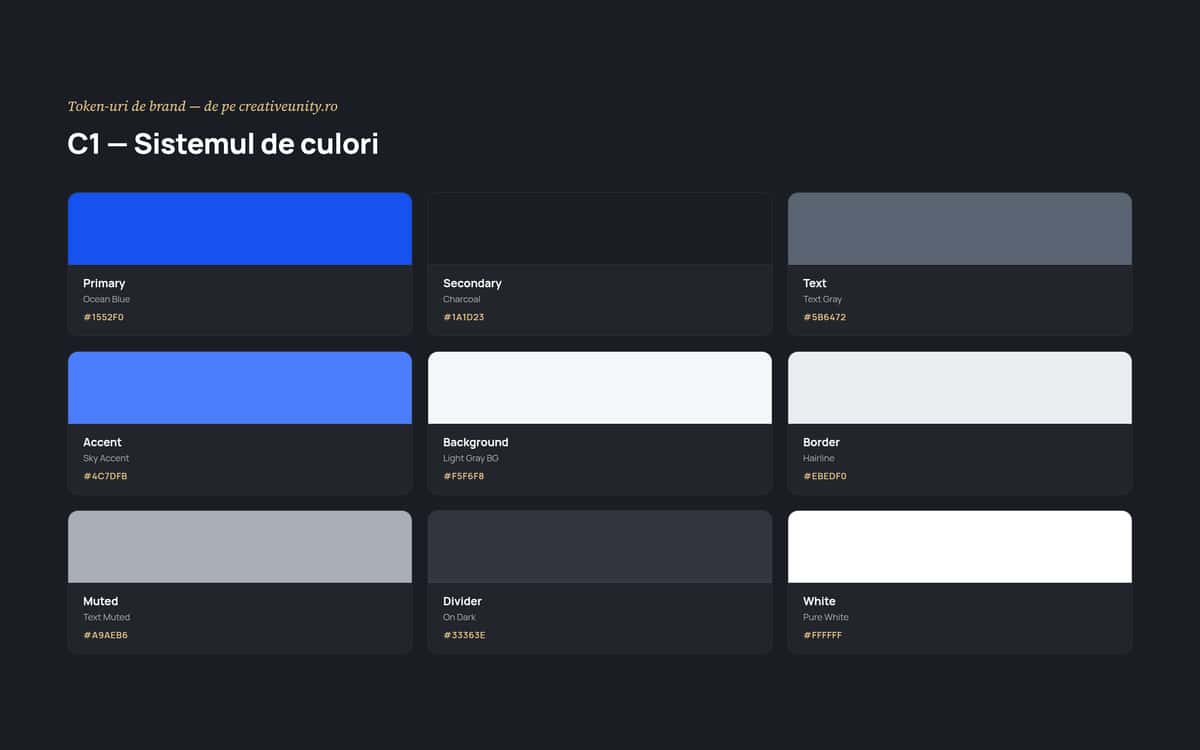Image resolution: width=1200 pixels, height=750 pixels.
Task: Click the #F5F6F8 hex code
Action: click(x=464, y=476)
